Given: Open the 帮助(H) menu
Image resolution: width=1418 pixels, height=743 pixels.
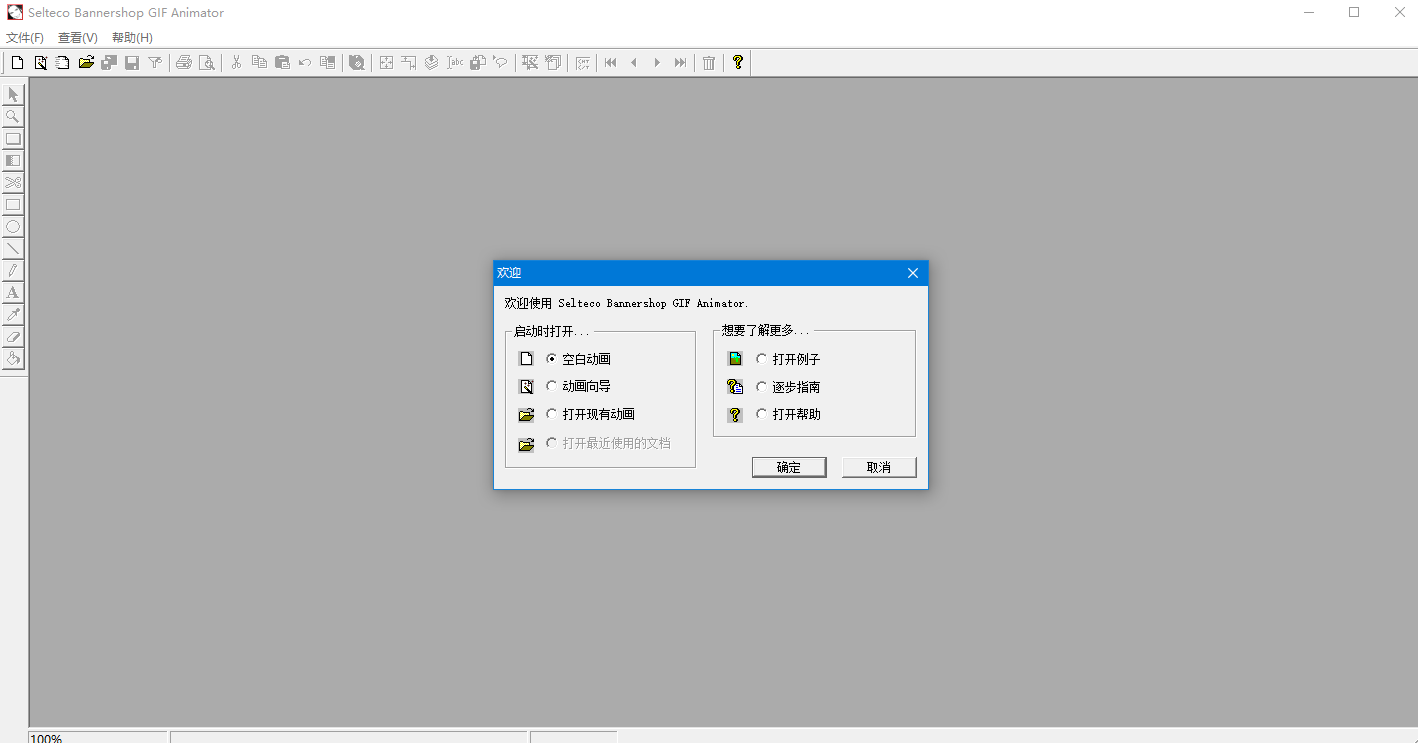Looking at the screenshot, I should click(132, 38).
